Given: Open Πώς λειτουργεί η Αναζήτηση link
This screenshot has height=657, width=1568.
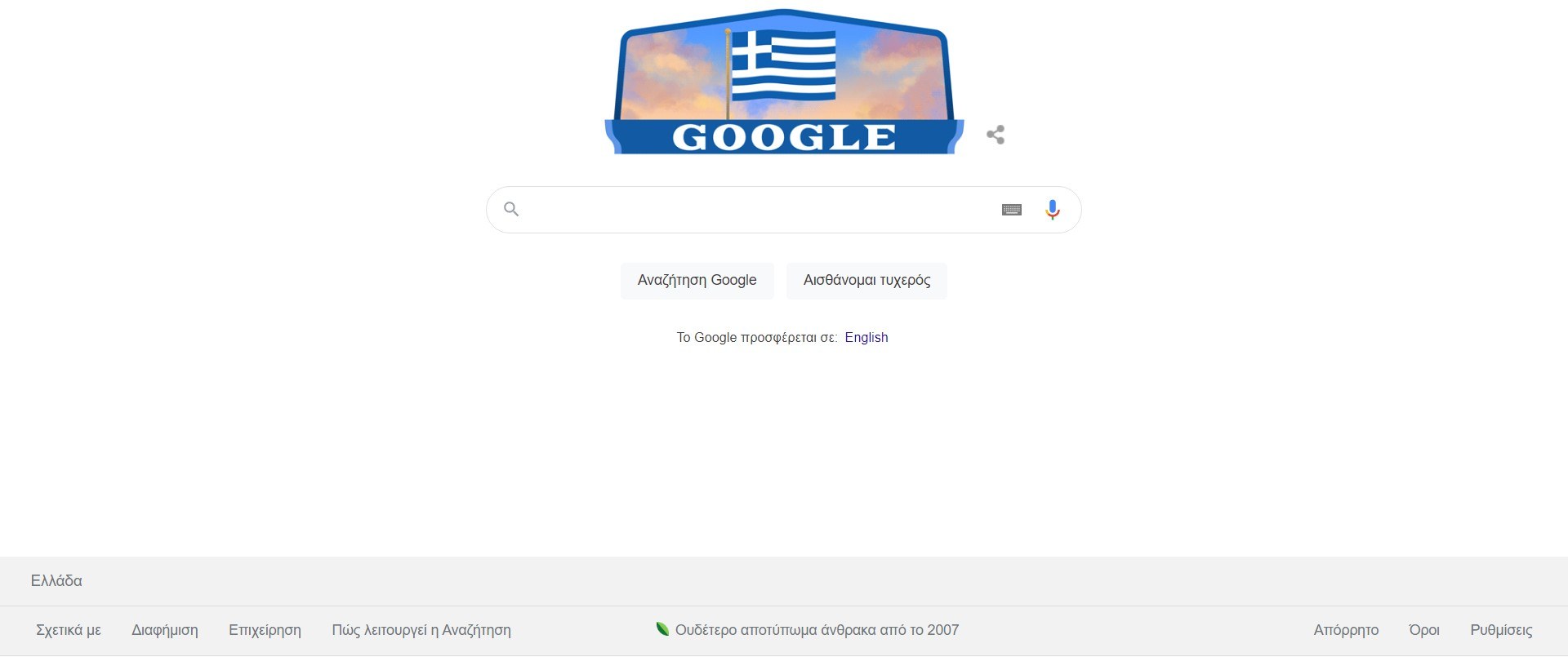Looking at the screenshot, I should [421, 630].
